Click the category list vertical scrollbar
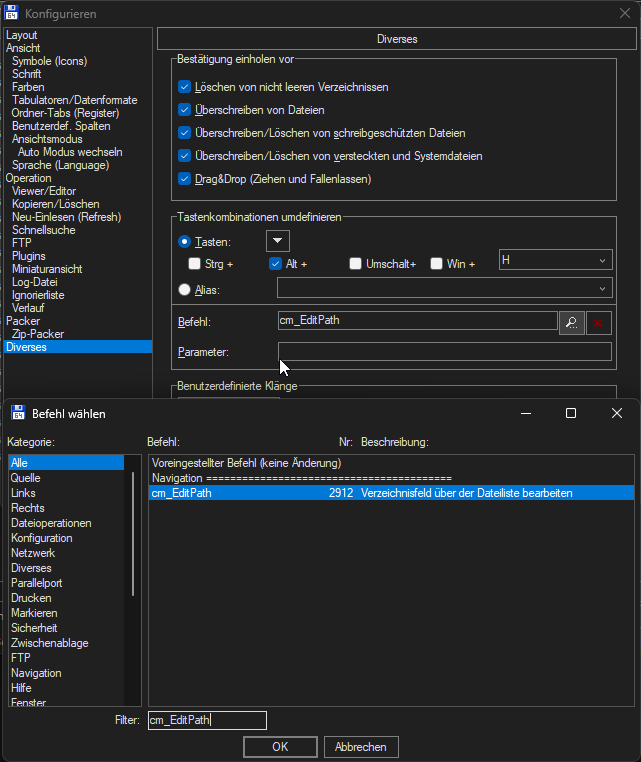 132,530
